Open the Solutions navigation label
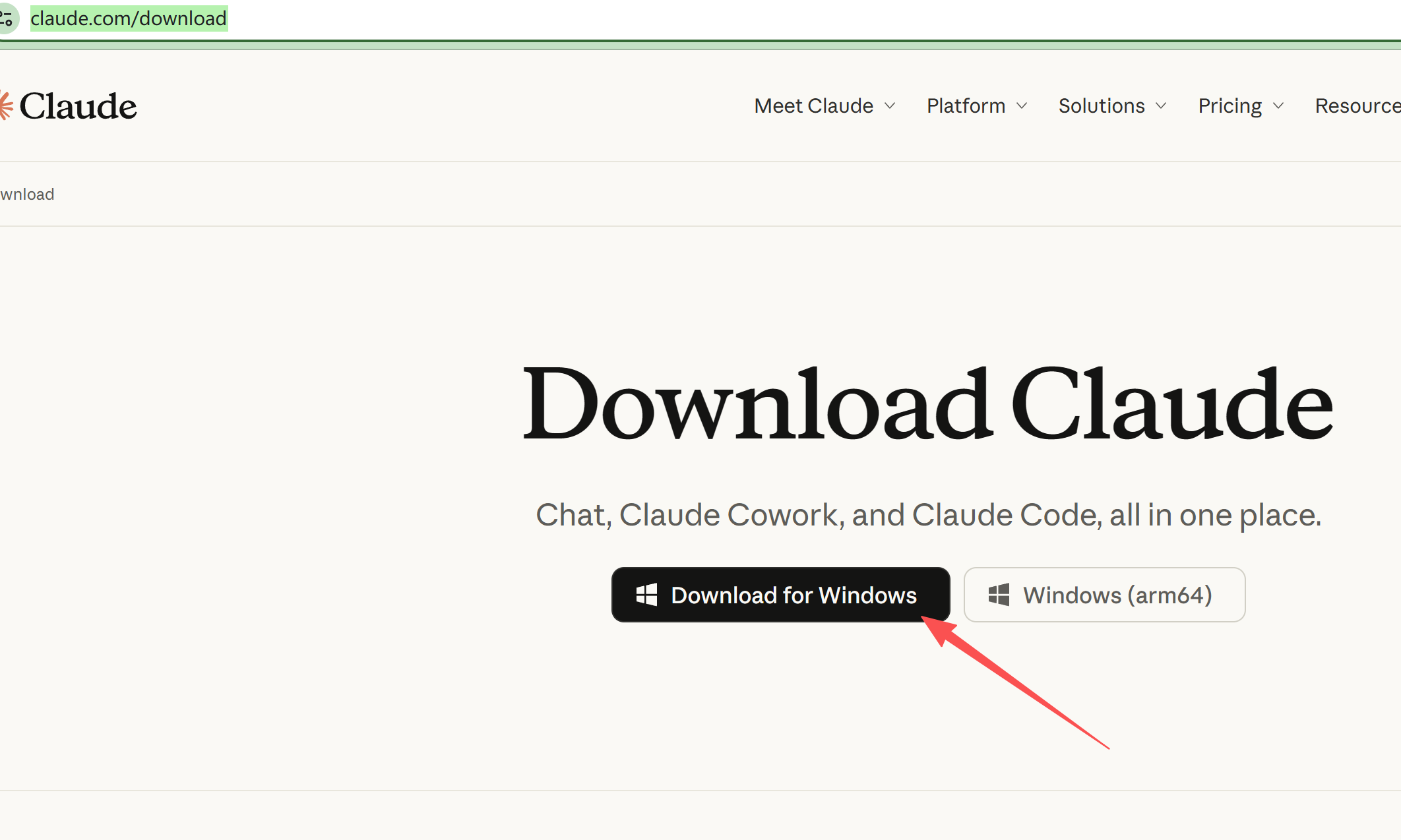The width and height of the screenshot is (1401, 840). (1102, 106)
